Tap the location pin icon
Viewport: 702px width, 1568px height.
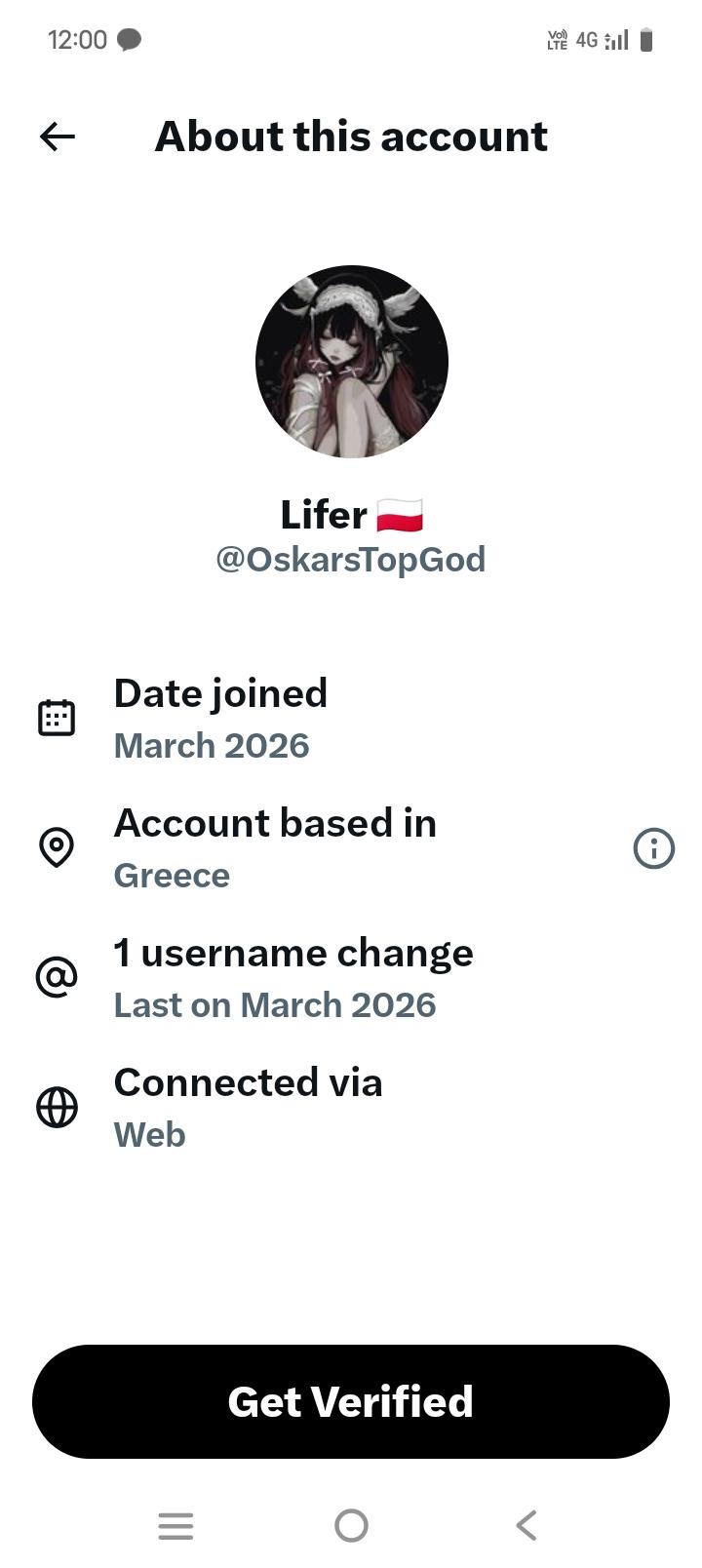coord(57,847)
